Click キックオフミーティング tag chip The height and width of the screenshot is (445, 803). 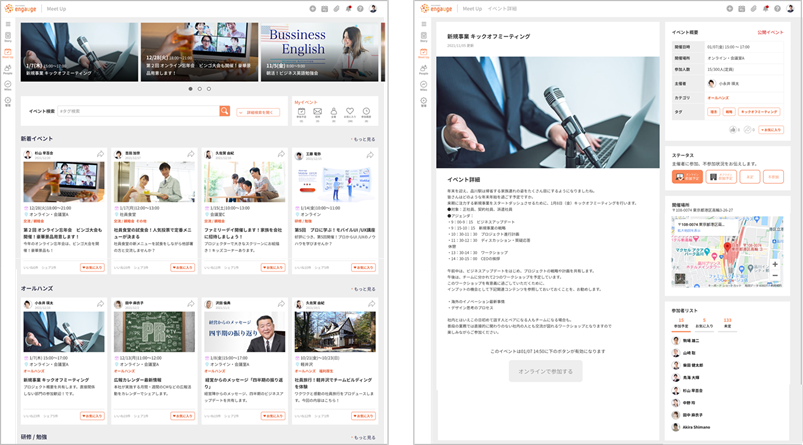[x=759, y=112]
